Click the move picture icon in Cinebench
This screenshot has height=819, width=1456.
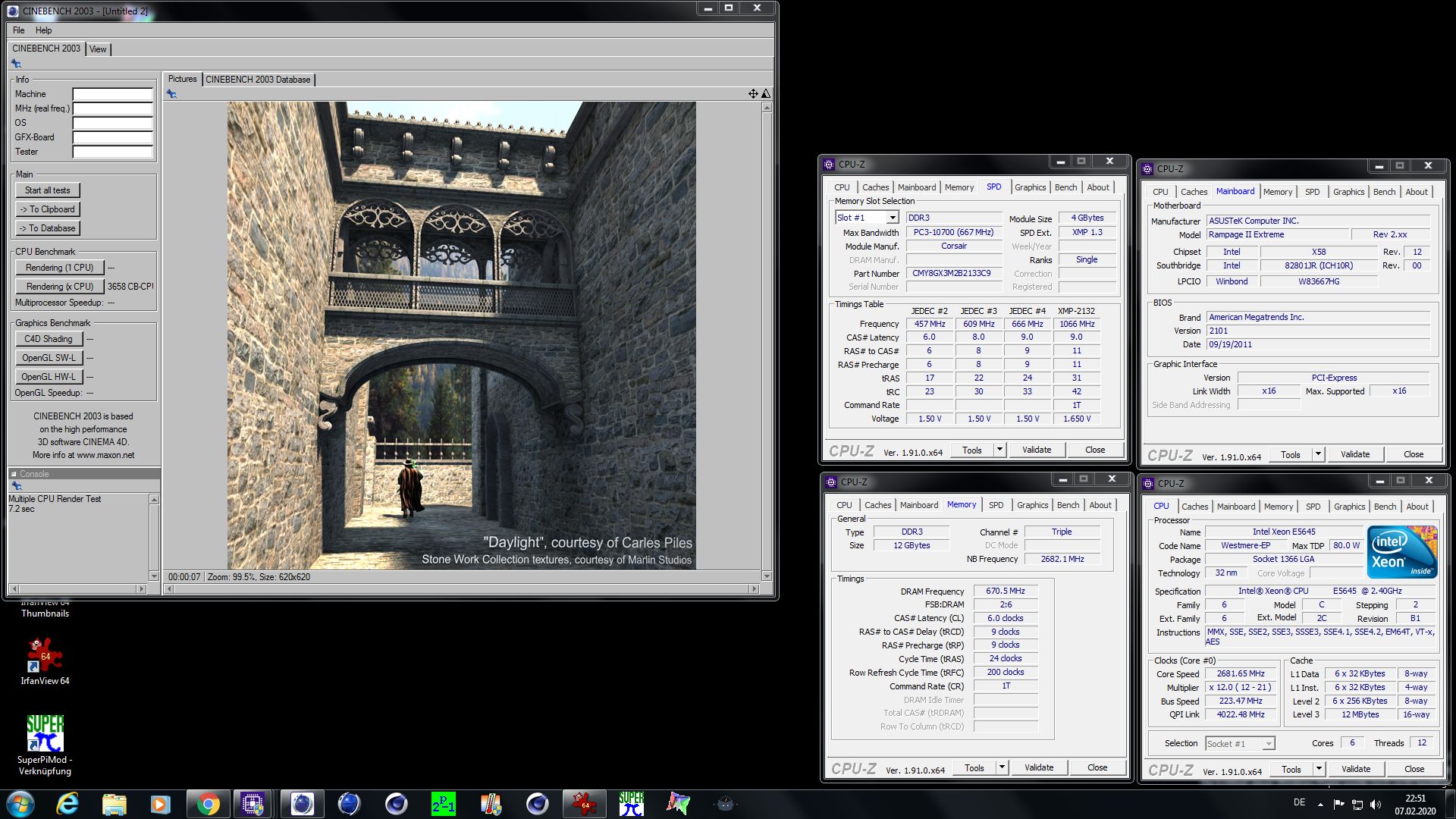click(x=753, y=93)
